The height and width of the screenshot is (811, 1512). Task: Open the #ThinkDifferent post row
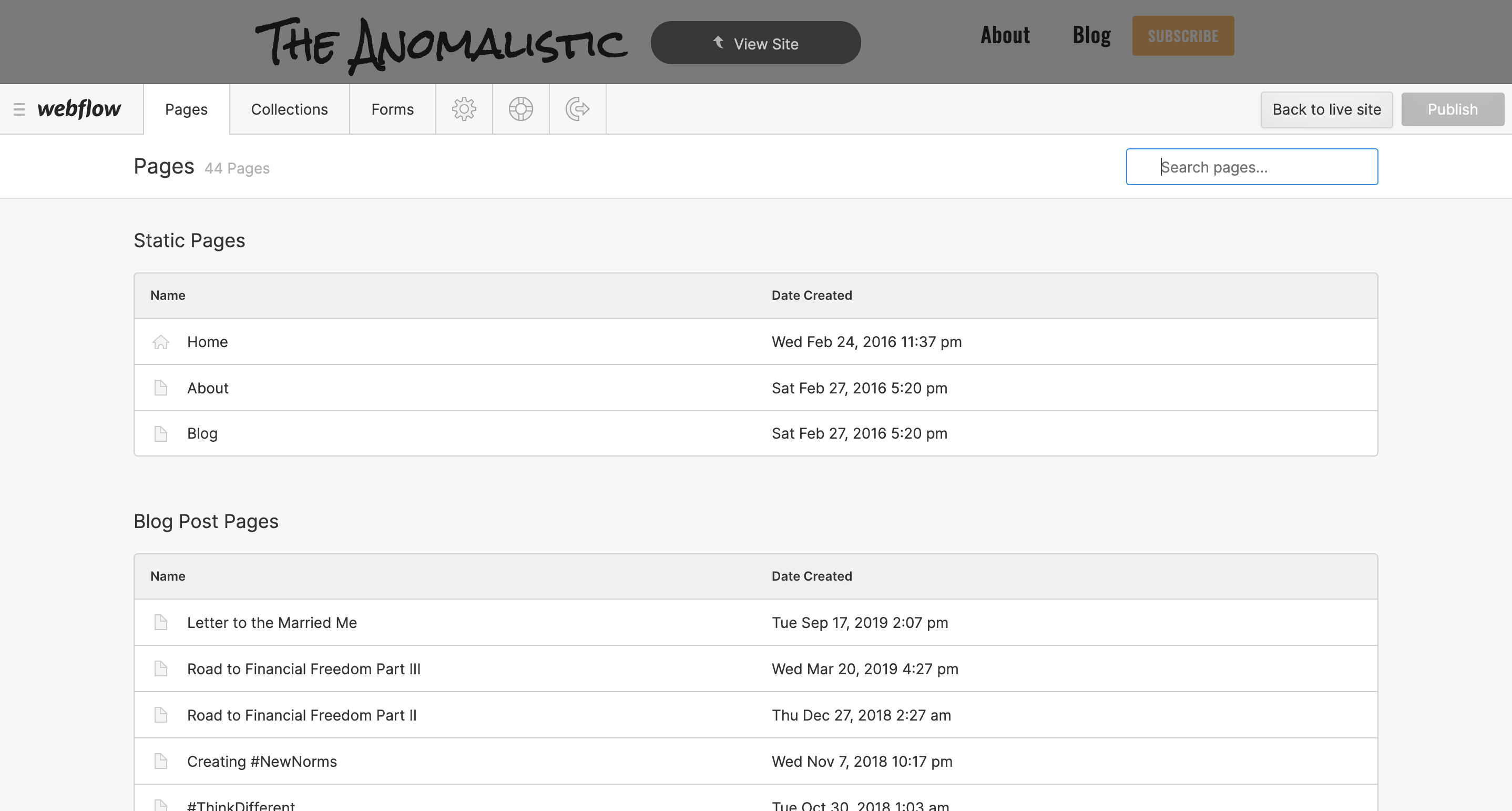(755, 799)
